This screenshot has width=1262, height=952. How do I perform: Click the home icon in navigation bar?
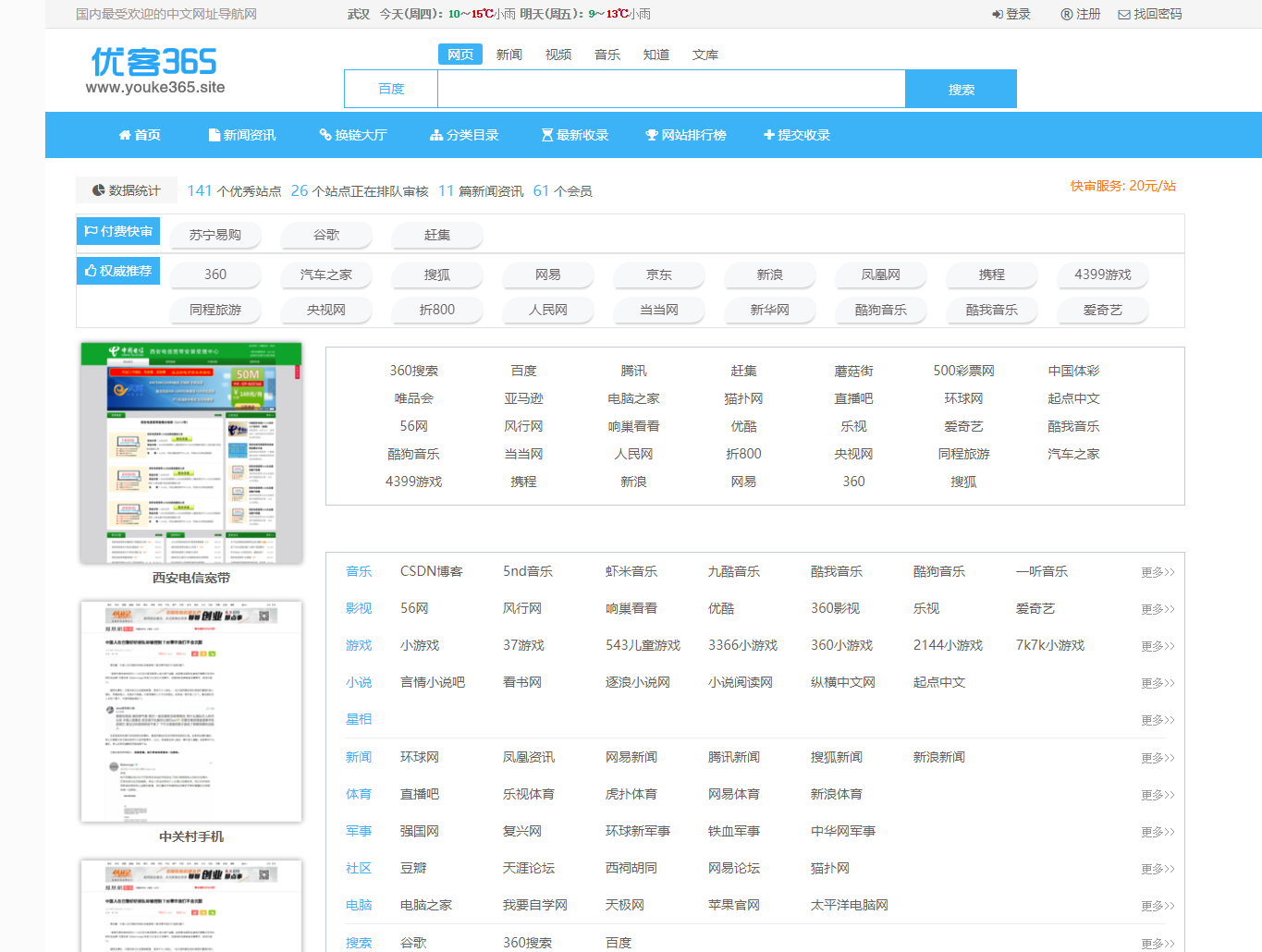click(x=125, y=135)
